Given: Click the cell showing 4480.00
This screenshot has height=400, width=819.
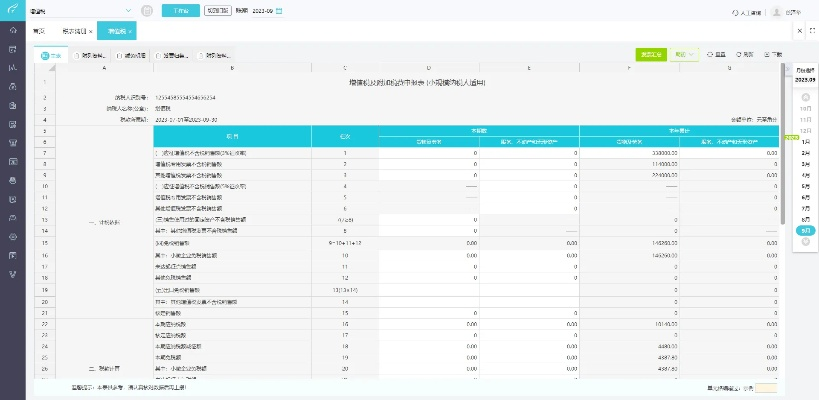Looking at the screenshot, I should (x=629, y=346).
